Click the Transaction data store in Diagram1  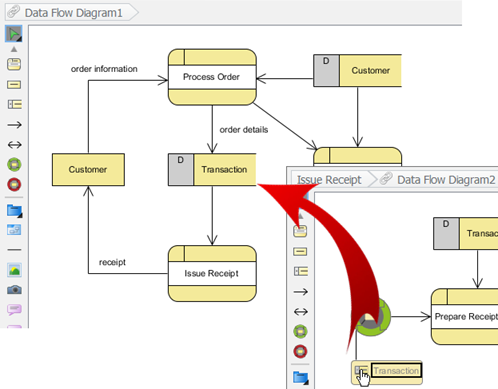[x=212, y=169]
